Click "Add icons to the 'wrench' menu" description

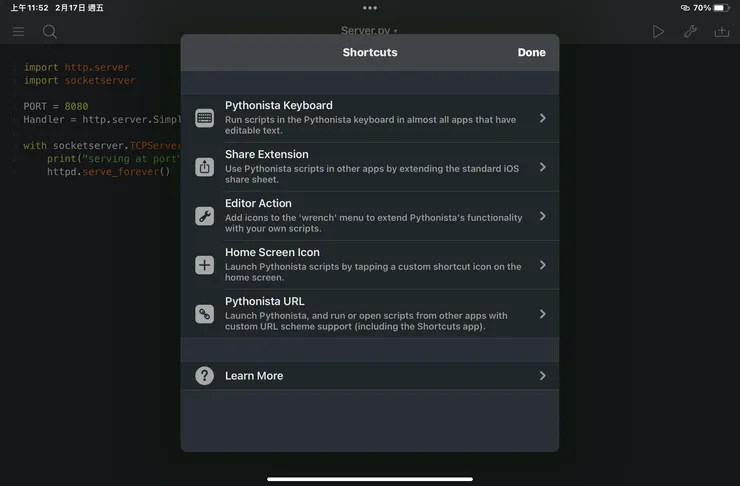(374, 223)
